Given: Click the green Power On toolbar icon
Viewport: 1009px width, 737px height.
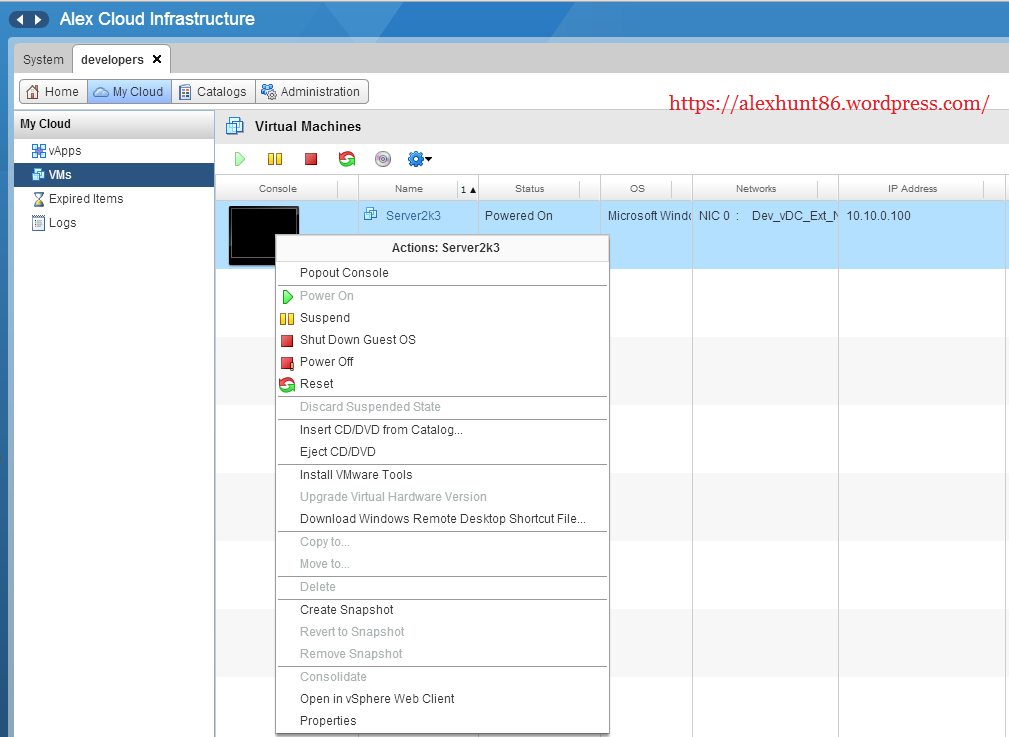Looking at the screenshot, I should (x=240, y=159).
